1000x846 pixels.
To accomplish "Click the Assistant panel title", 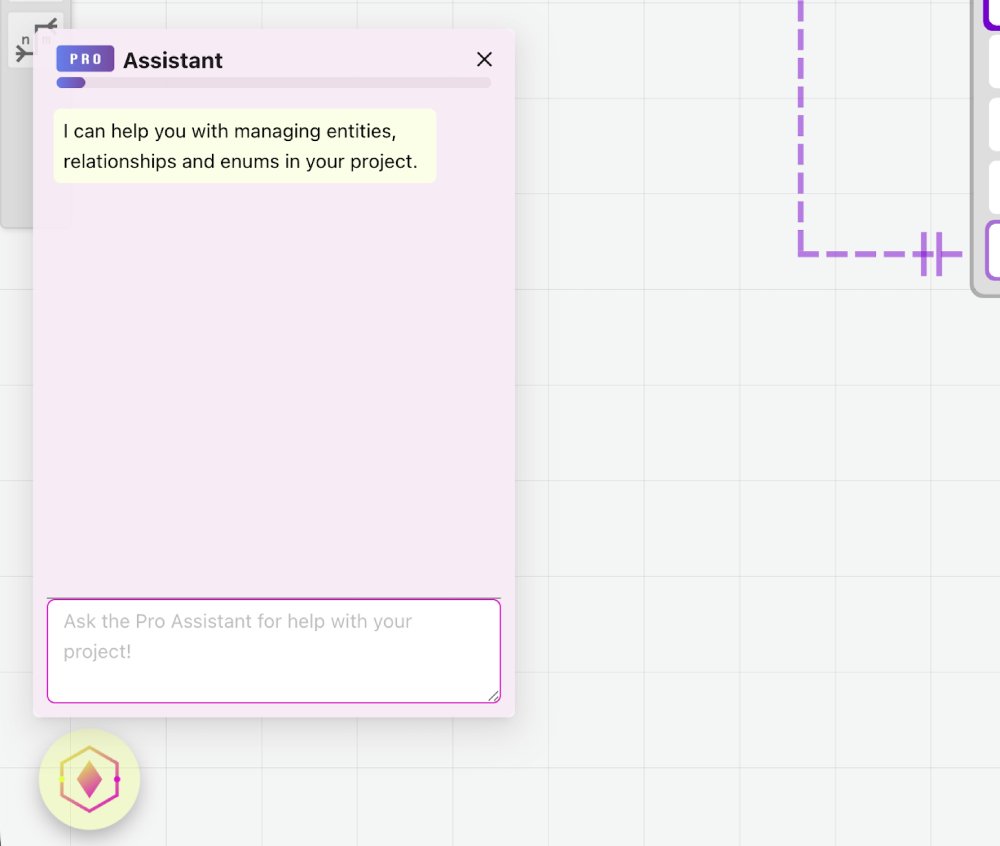I will 172,60.
